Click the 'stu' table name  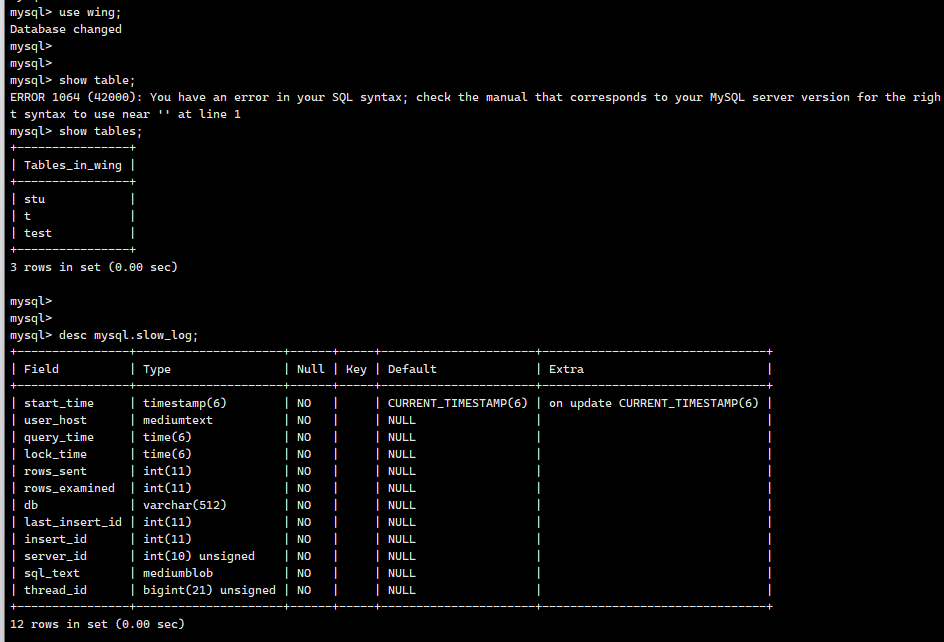tap(34, 199)
